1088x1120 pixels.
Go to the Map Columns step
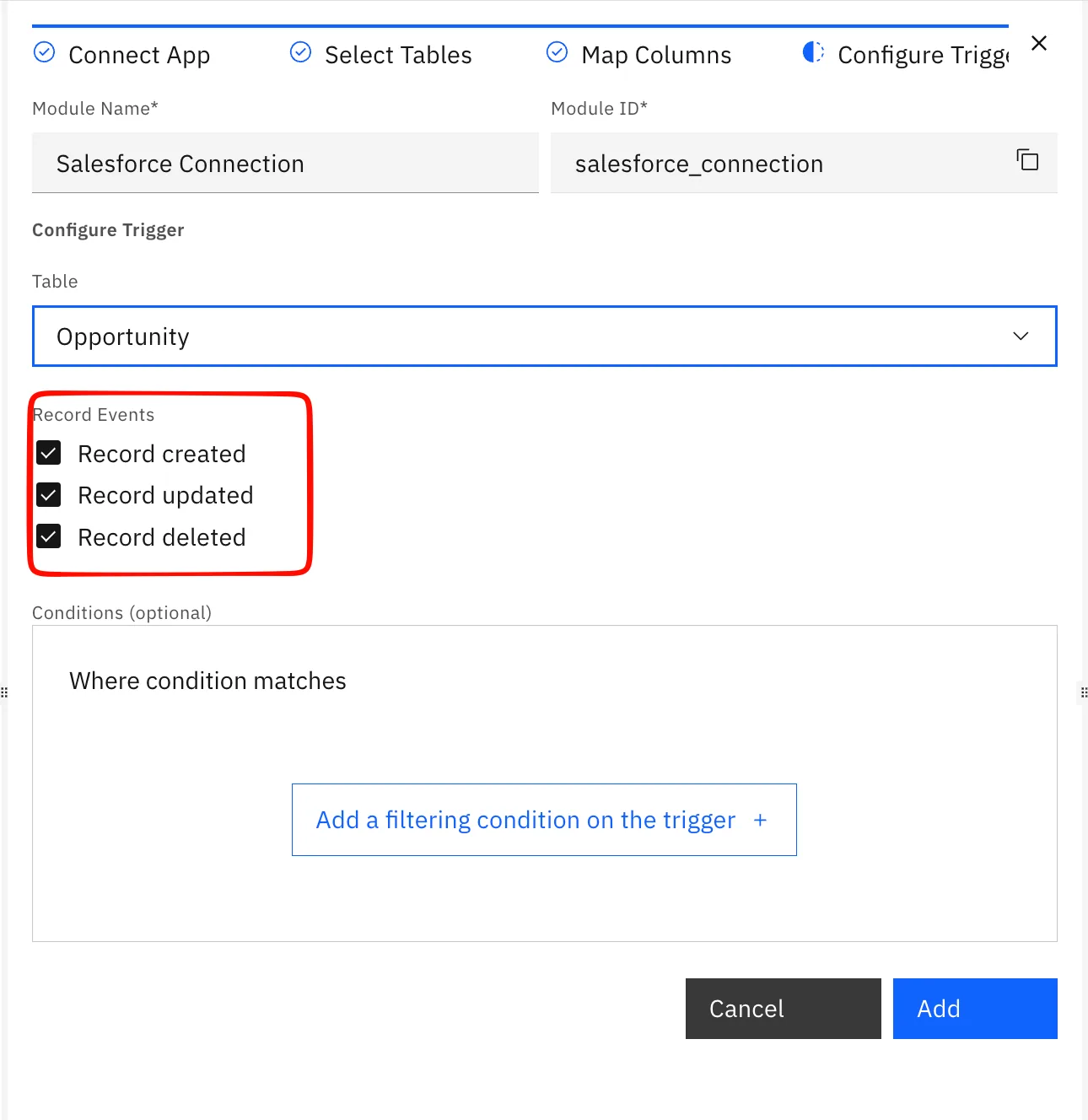click(656, 55)
